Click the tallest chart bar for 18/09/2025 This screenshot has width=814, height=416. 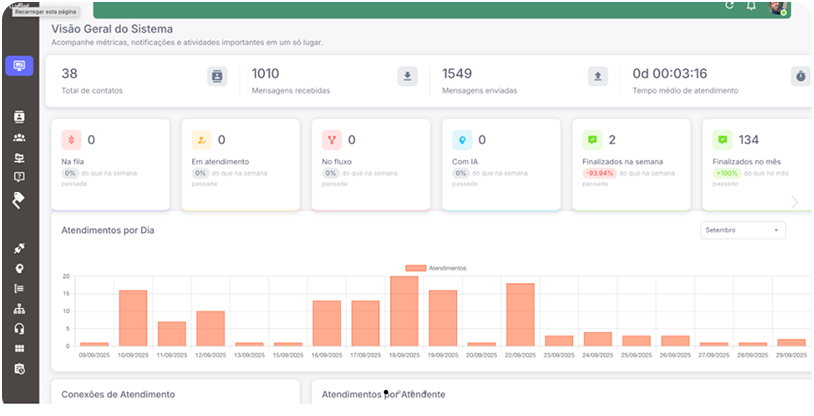coord(404,311)
